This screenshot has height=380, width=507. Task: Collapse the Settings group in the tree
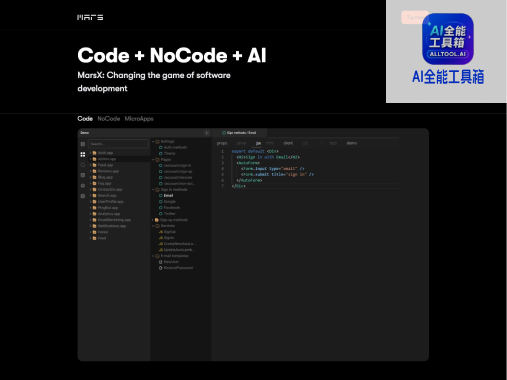(153, 141)
